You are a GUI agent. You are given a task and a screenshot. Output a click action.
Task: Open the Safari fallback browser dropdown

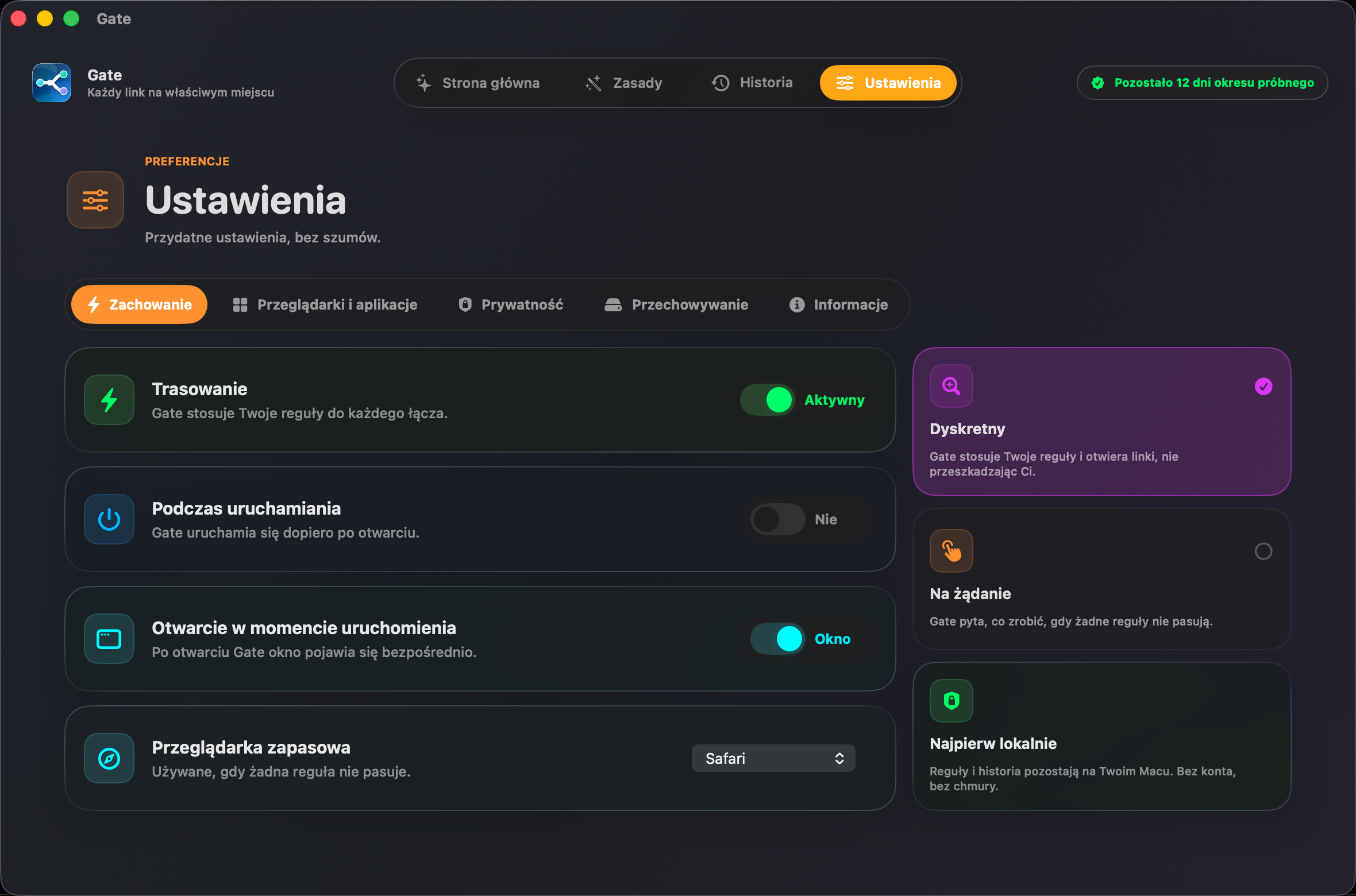(773, 758)
